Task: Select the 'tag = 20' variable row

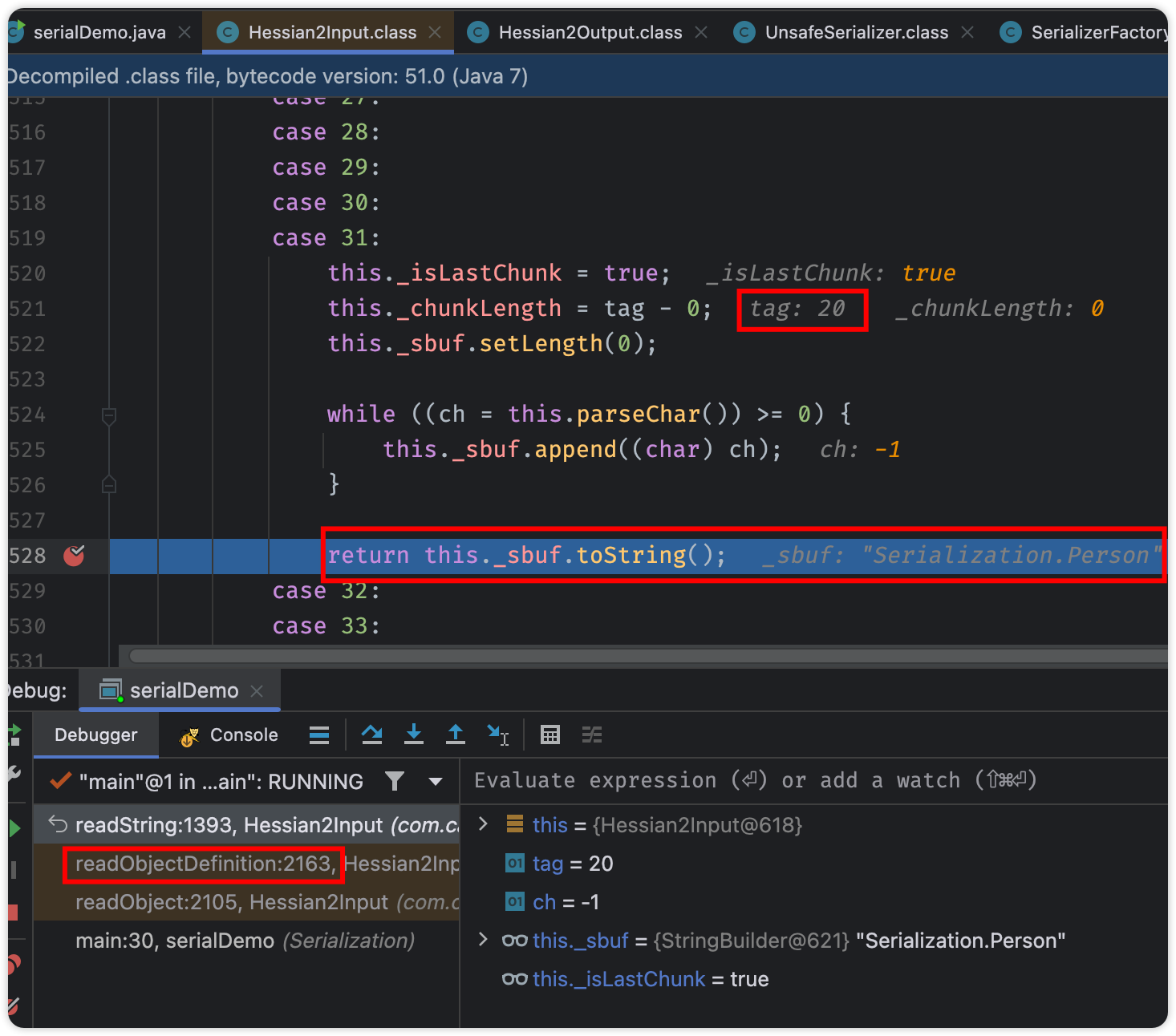Action: pos(814,864)
